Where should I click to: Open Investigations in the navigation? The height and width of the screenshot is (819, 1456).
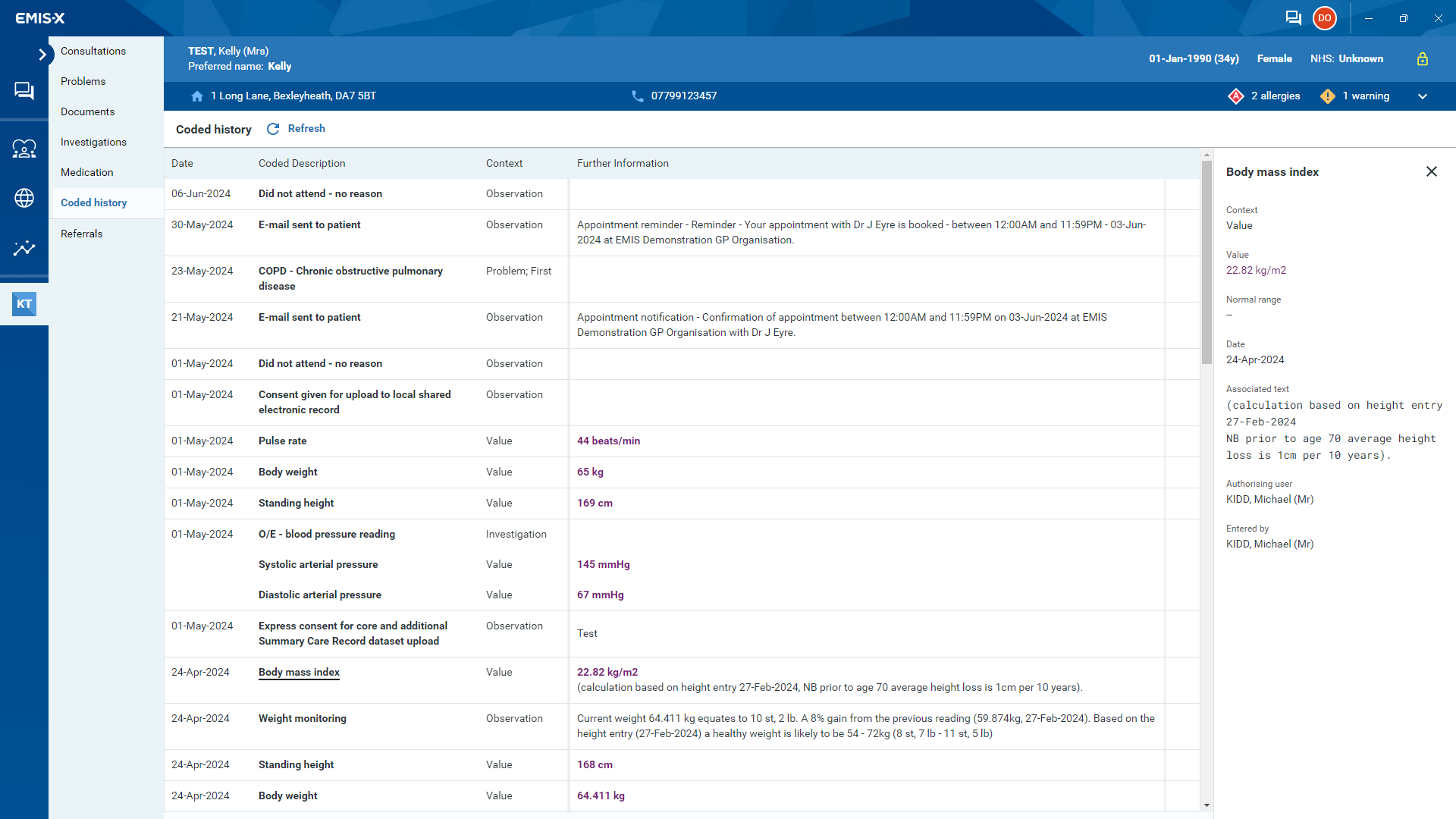[94, 142]
